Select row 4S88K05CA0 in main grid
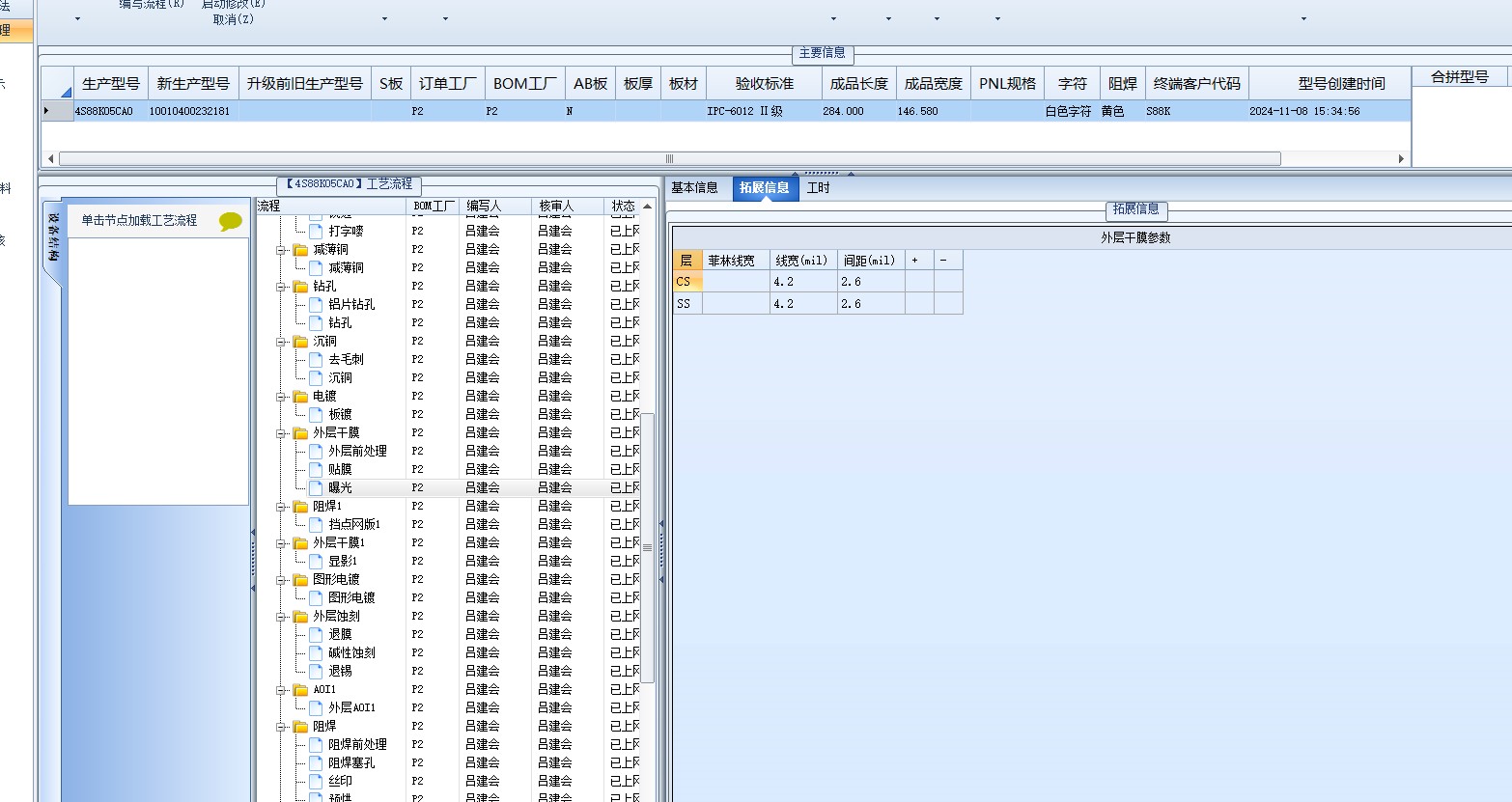The image size is (1512, 802). point(725,111)
